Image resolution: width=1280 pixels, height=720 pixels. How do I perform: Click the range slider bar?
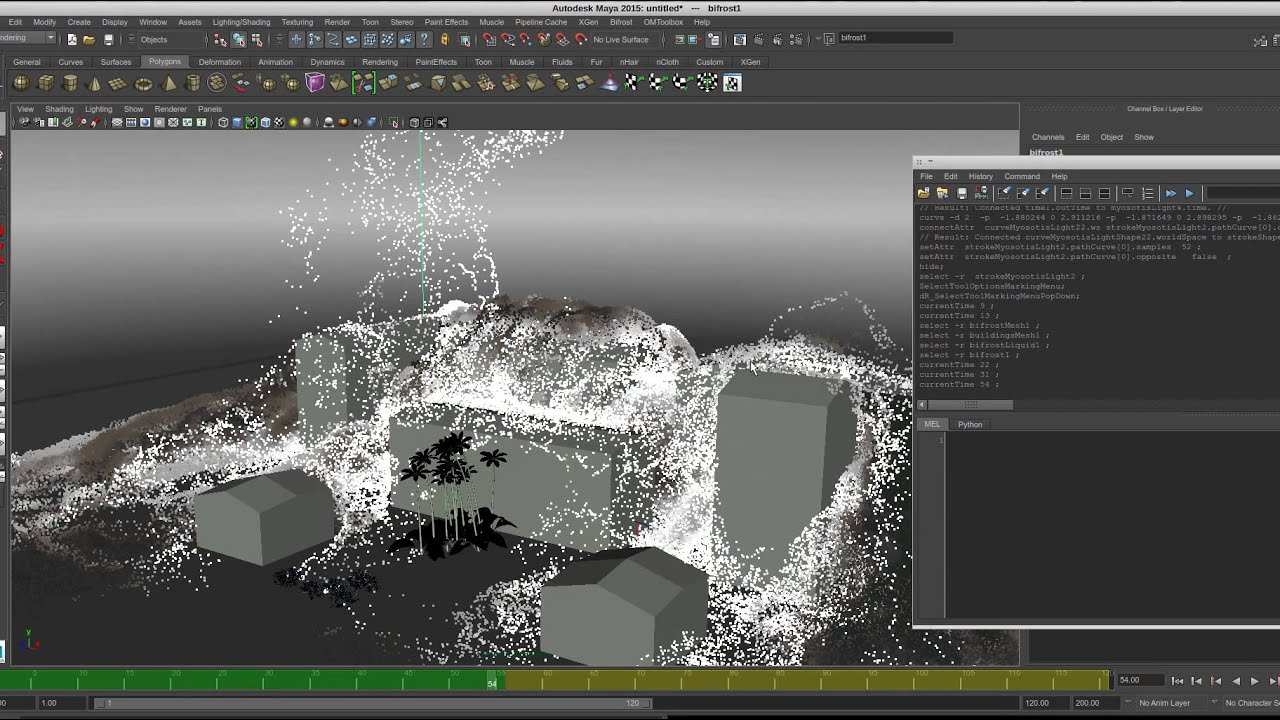pyautogui.click(x=372, y=703)
